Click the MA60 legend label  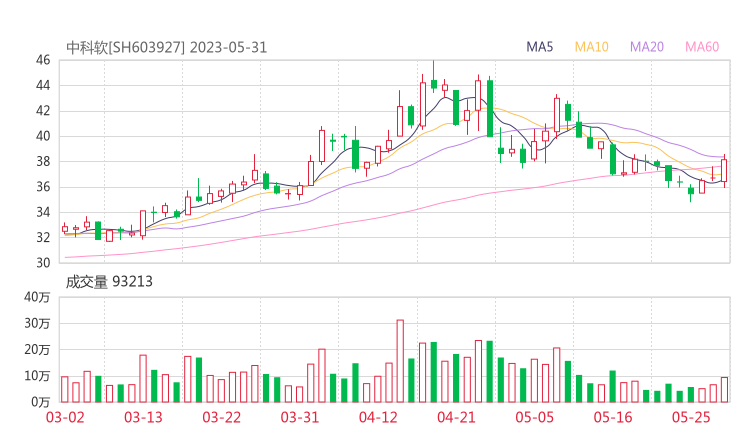[x=702, y=47]
